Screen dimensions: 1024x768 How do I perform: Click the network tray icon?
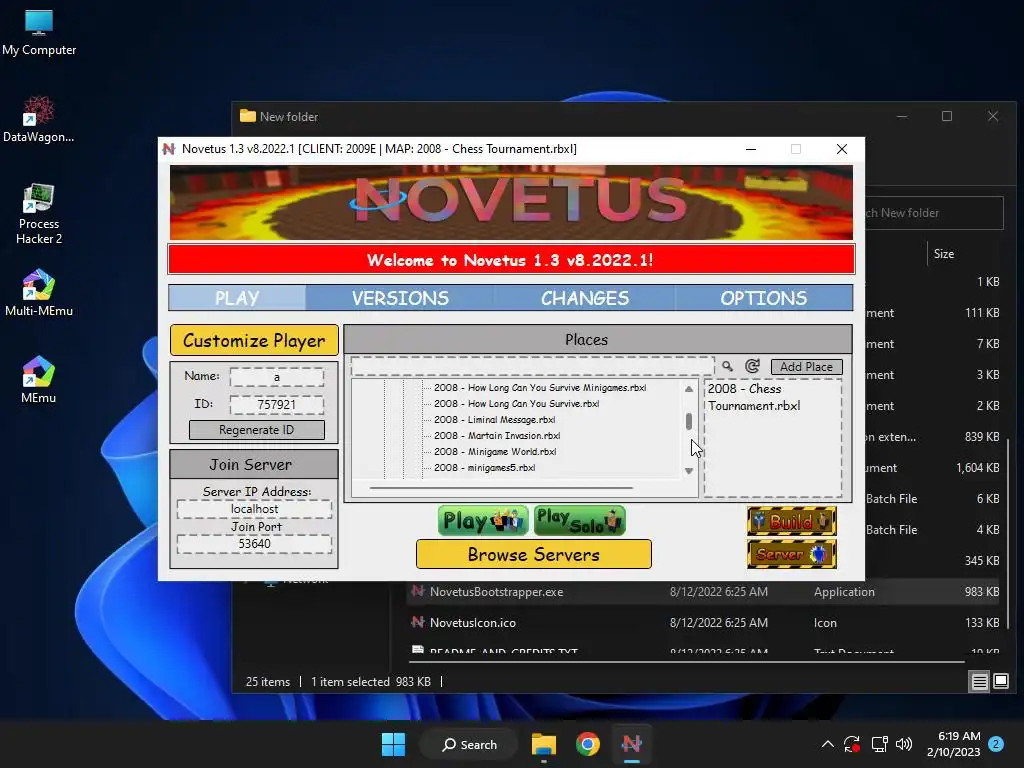pos(879,744)
